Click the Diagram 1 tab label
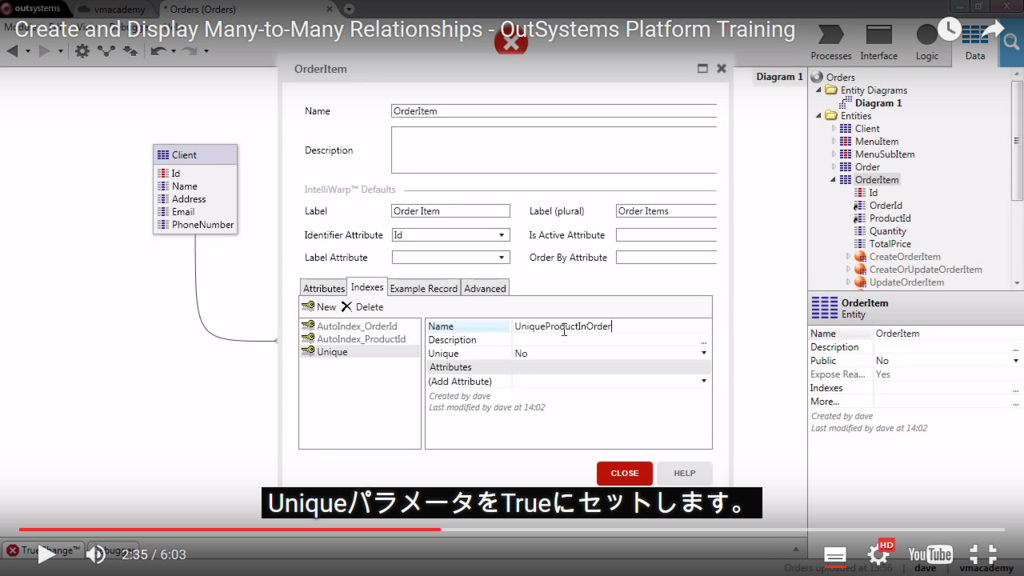This screenshot has width=1024, height=576. coord(779,76)
